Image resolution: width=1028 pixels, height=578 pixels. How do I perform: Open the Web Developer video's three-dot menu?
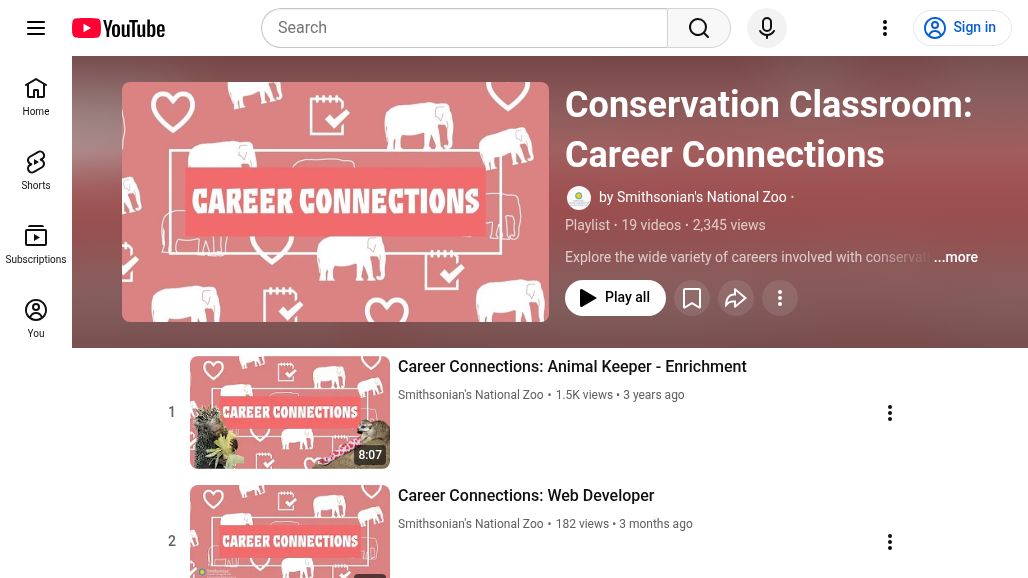pos(890,541)
